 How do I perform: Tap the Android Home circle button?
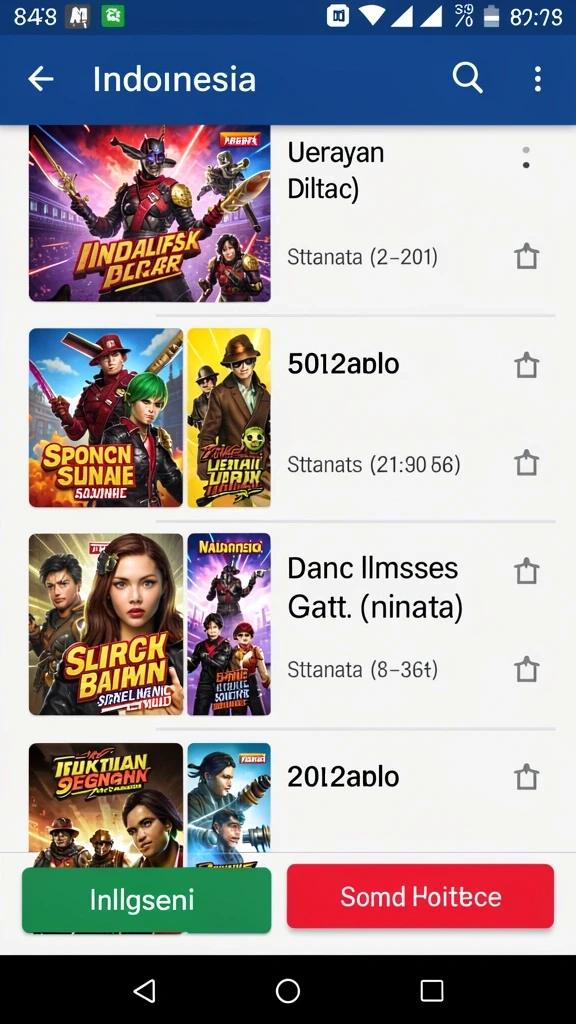[x=288, y=990]
